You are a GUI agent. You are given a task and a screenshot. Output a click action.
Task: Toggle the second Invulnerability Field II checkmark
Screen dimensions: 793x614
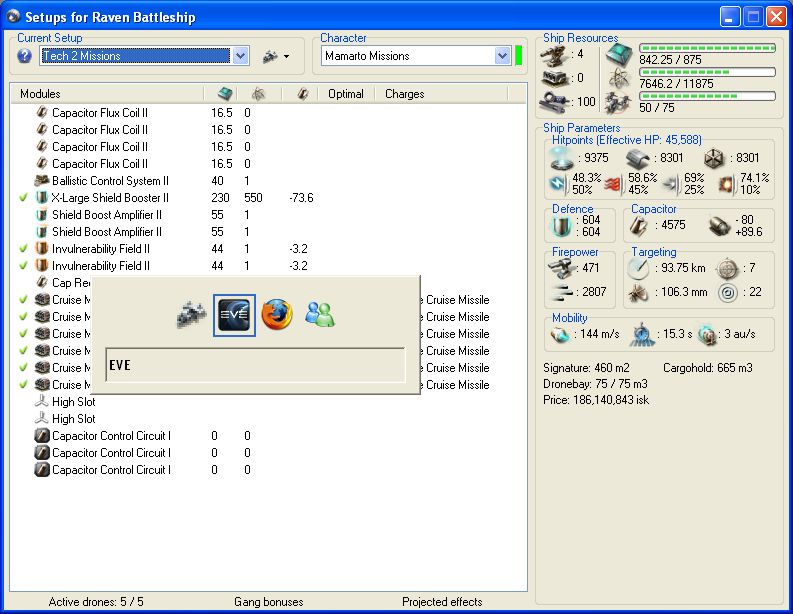(23, 266)
